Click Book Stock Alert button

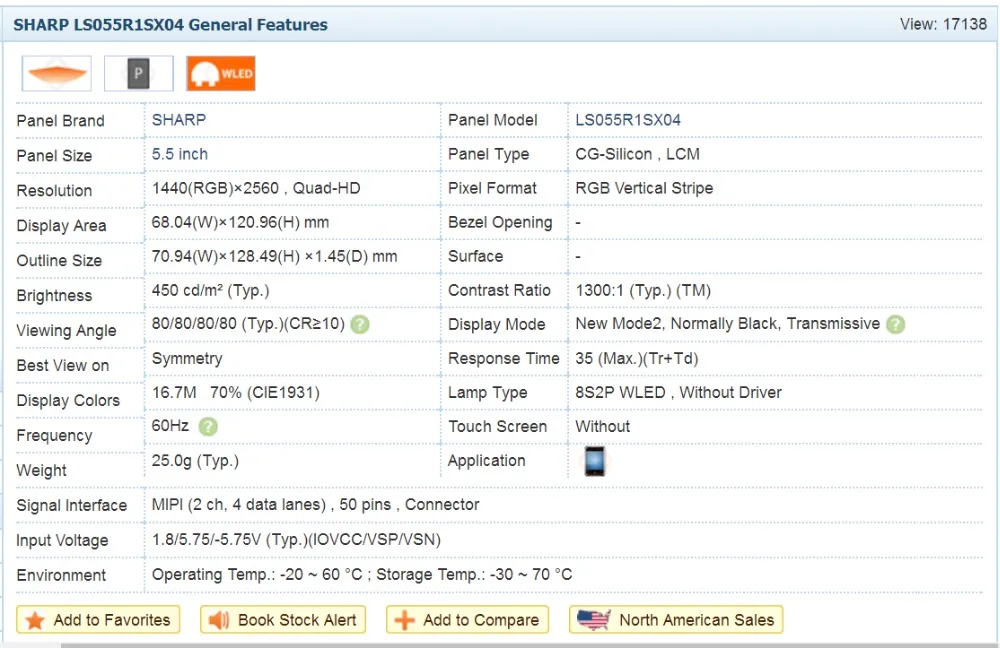point(283,619)
